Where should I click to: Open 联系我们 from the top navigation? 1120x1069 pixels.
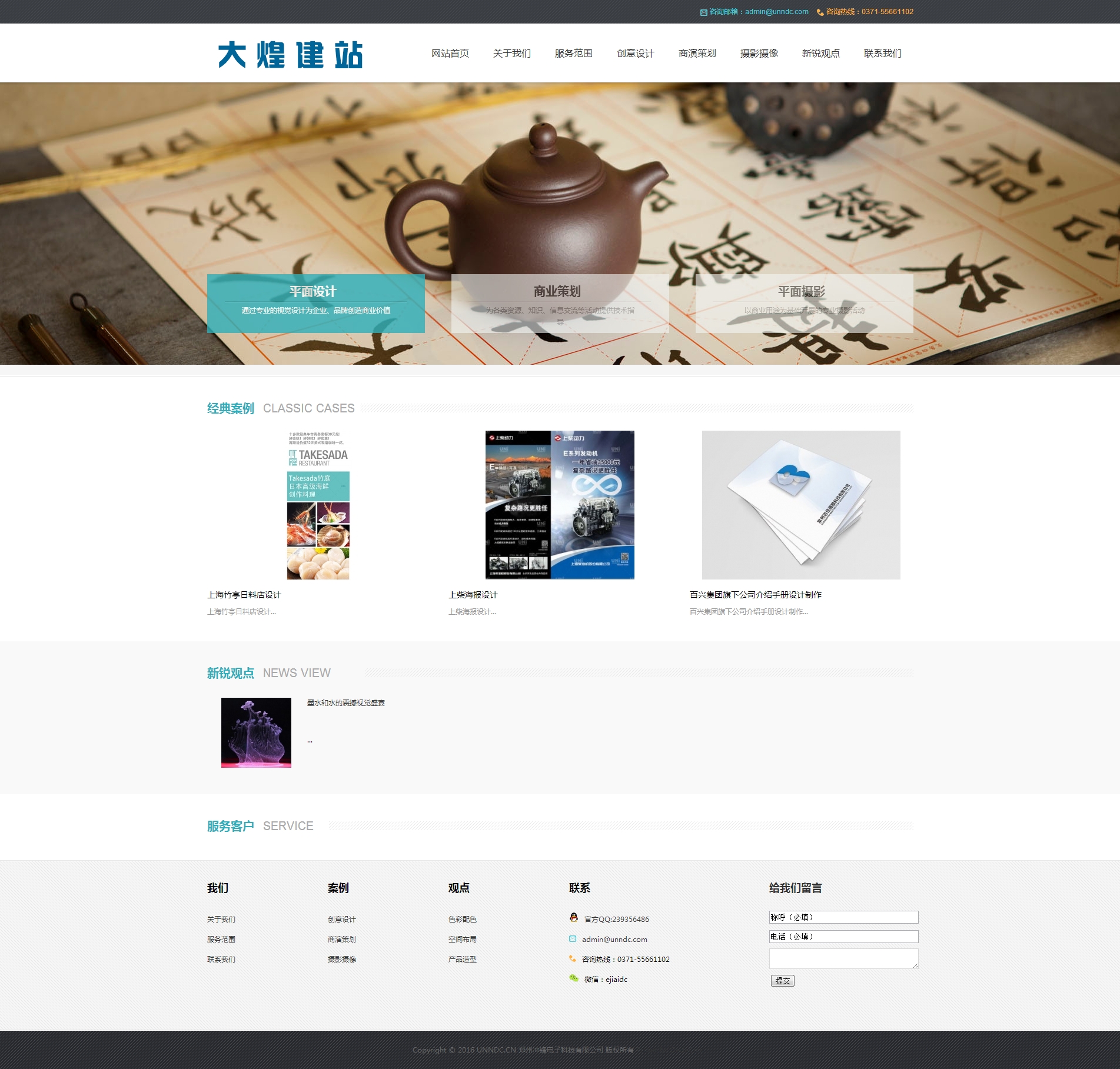tap(882, 54)
